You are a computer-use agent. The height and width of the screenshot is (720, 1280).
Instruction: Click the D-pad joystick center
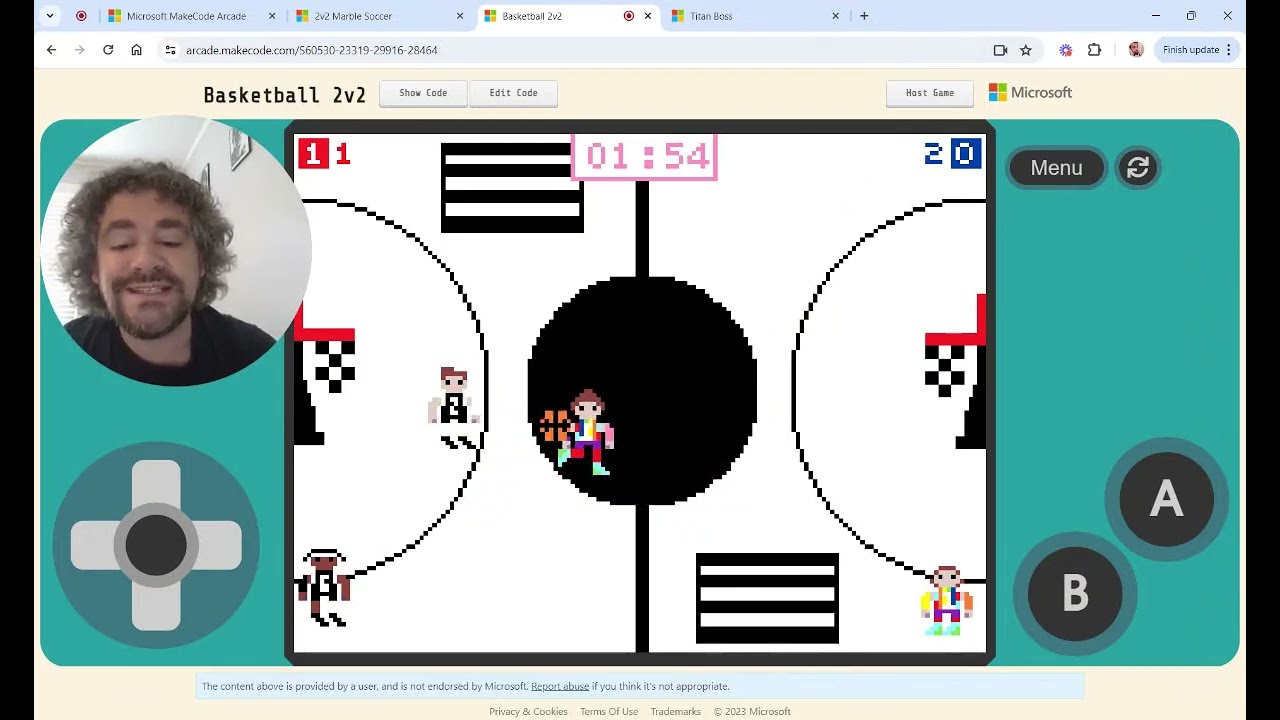(156, 545)
